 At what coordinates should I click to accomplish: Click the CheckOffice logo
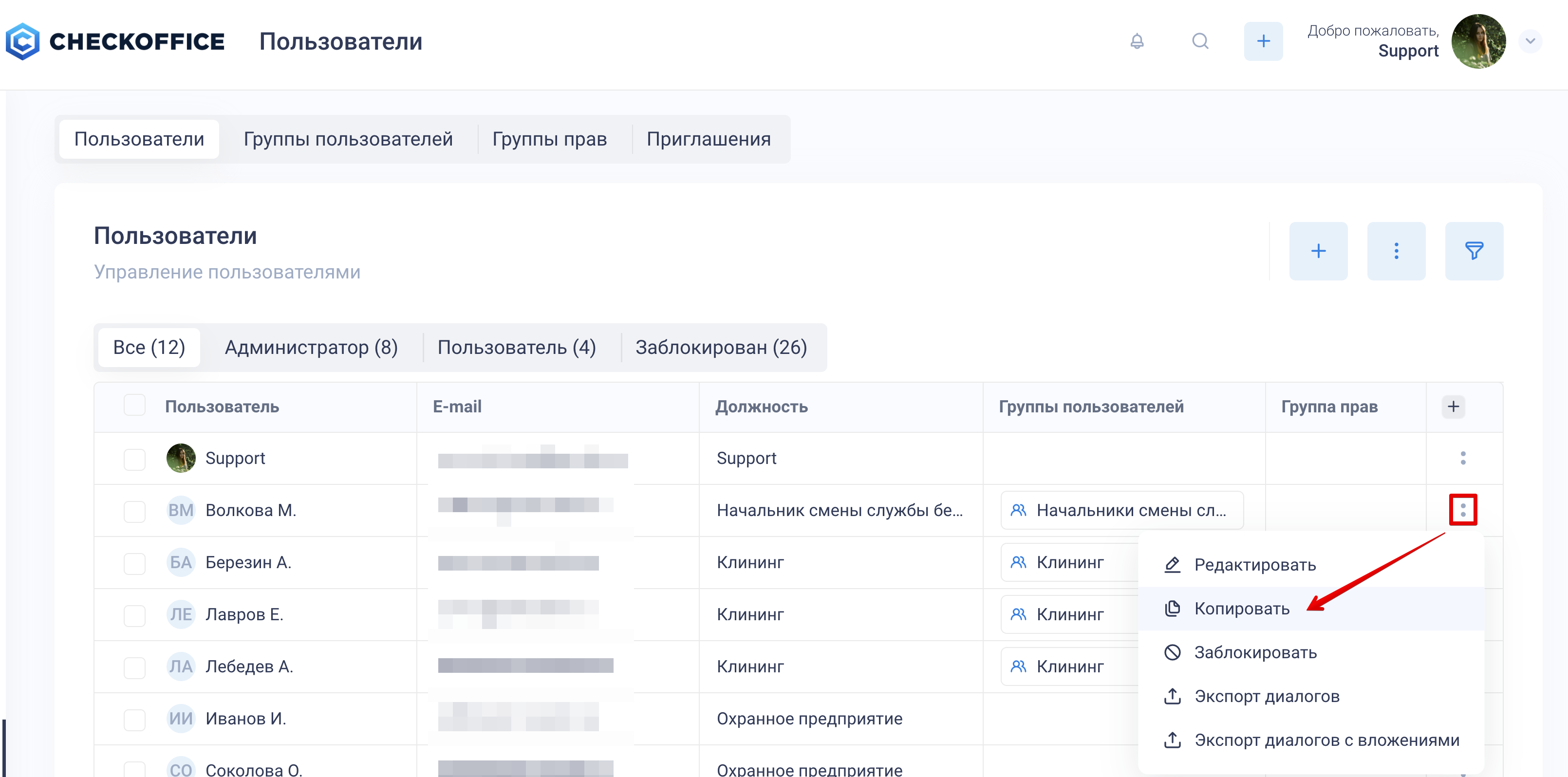[x=116, y=41]
